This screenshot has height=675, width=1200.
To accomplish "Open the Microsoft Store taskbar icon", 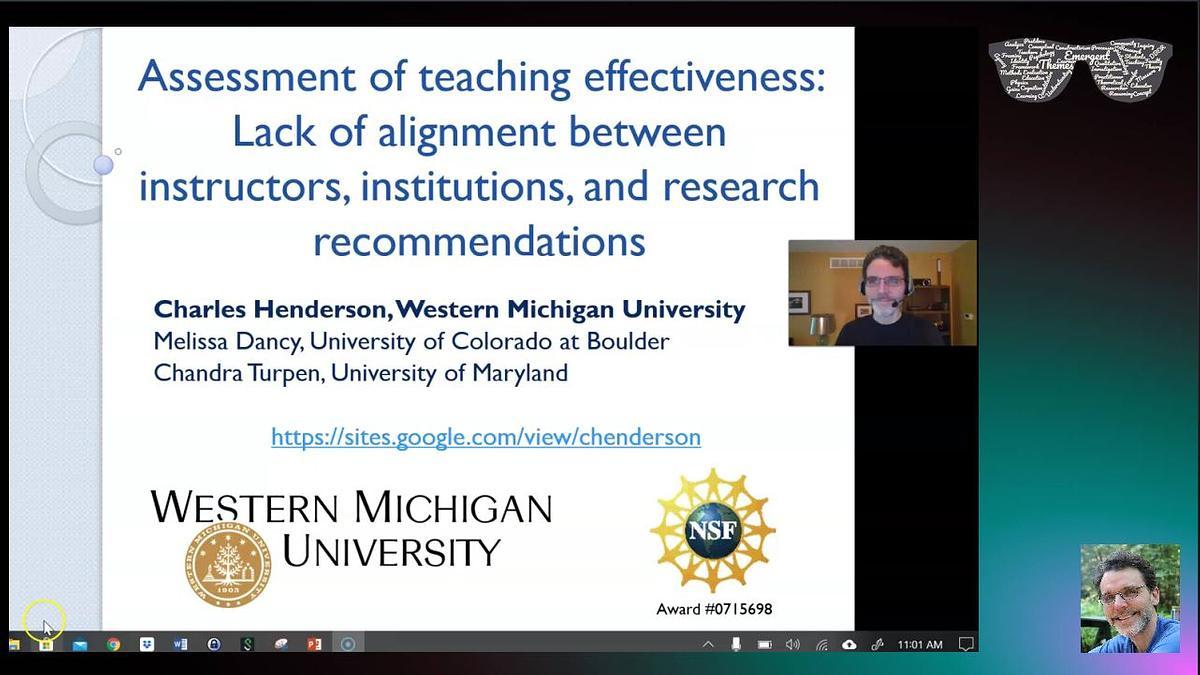I will tap(46, 645).
